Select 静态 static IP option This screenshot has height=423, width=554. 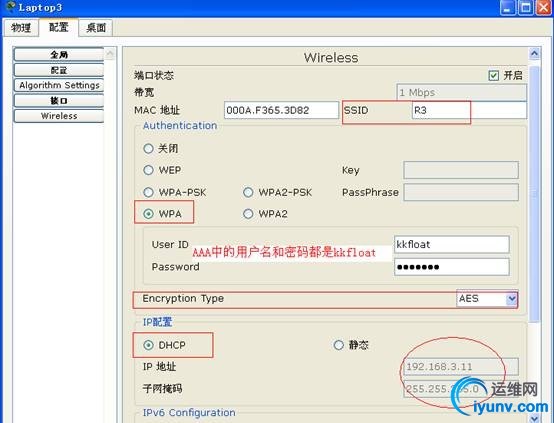pos(338,345)
